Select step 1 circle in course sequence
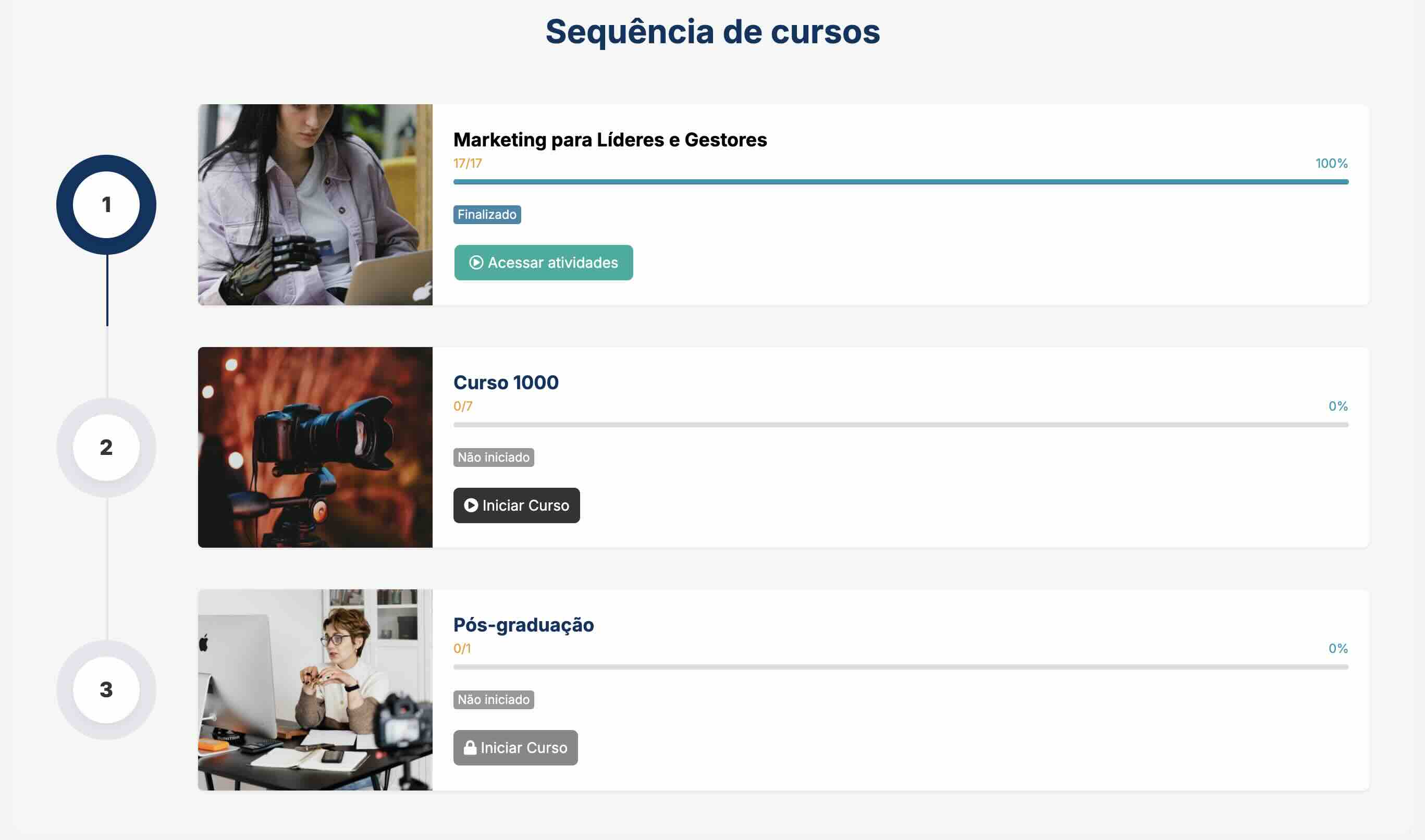1425x840 pixels. coord(106,205)
